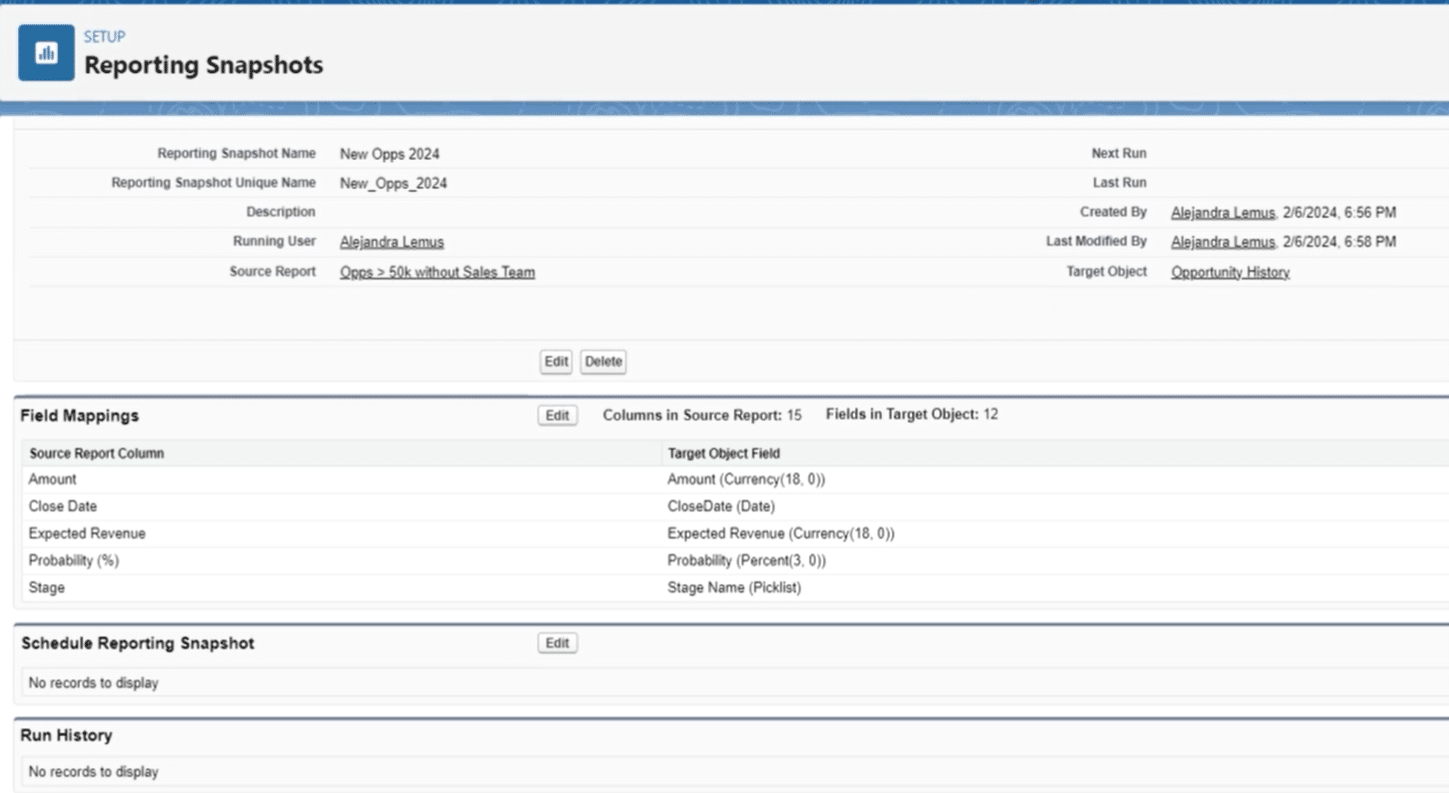Click the Probability (%) source column cell
Image resolution: width=1449 pixels, height=793 pixels.
point(73,560)
